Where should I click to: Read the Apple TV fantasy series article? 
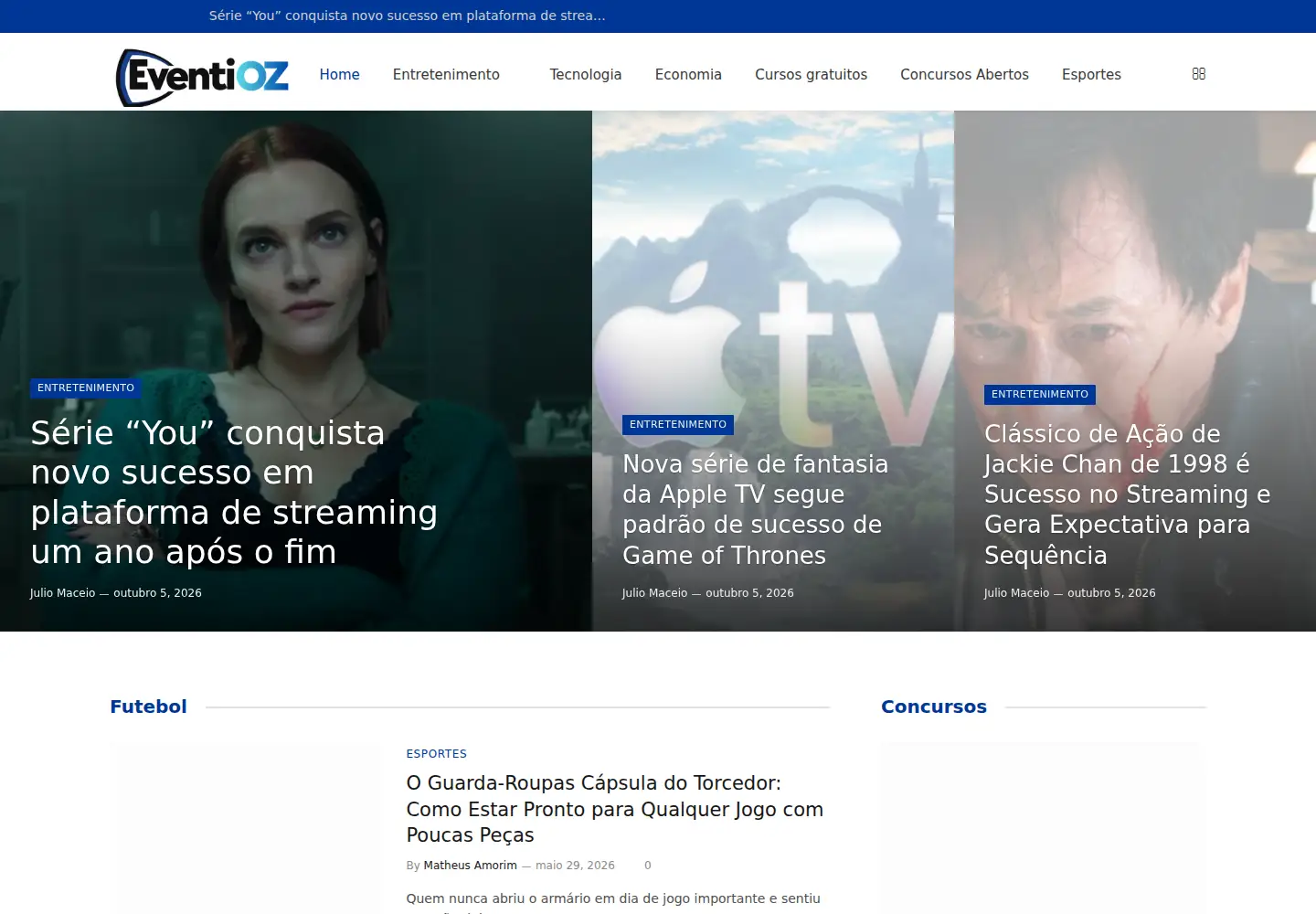click(x=755, y=509)
